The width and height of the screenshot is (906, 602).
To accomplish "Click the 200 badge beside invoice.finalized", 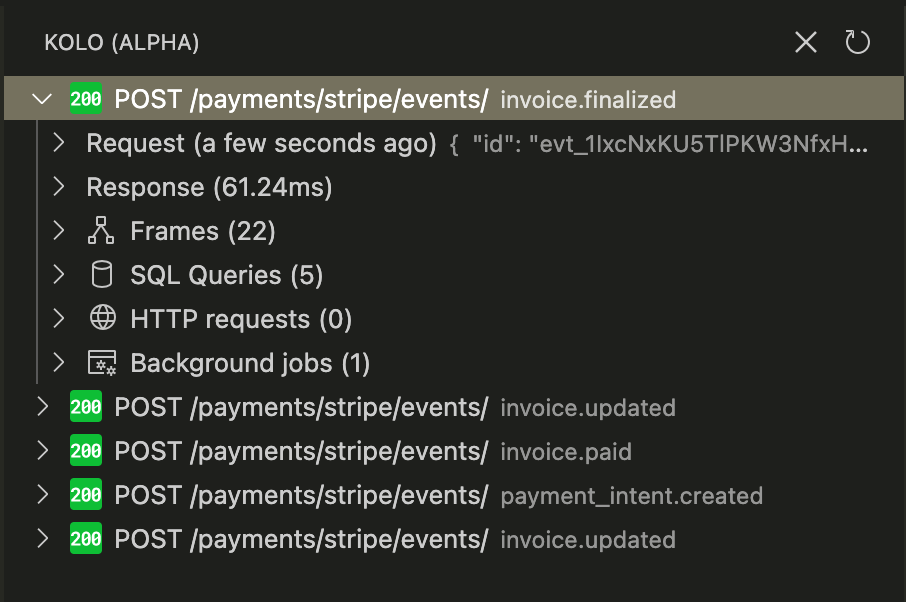I will click(x=86, y=99).
